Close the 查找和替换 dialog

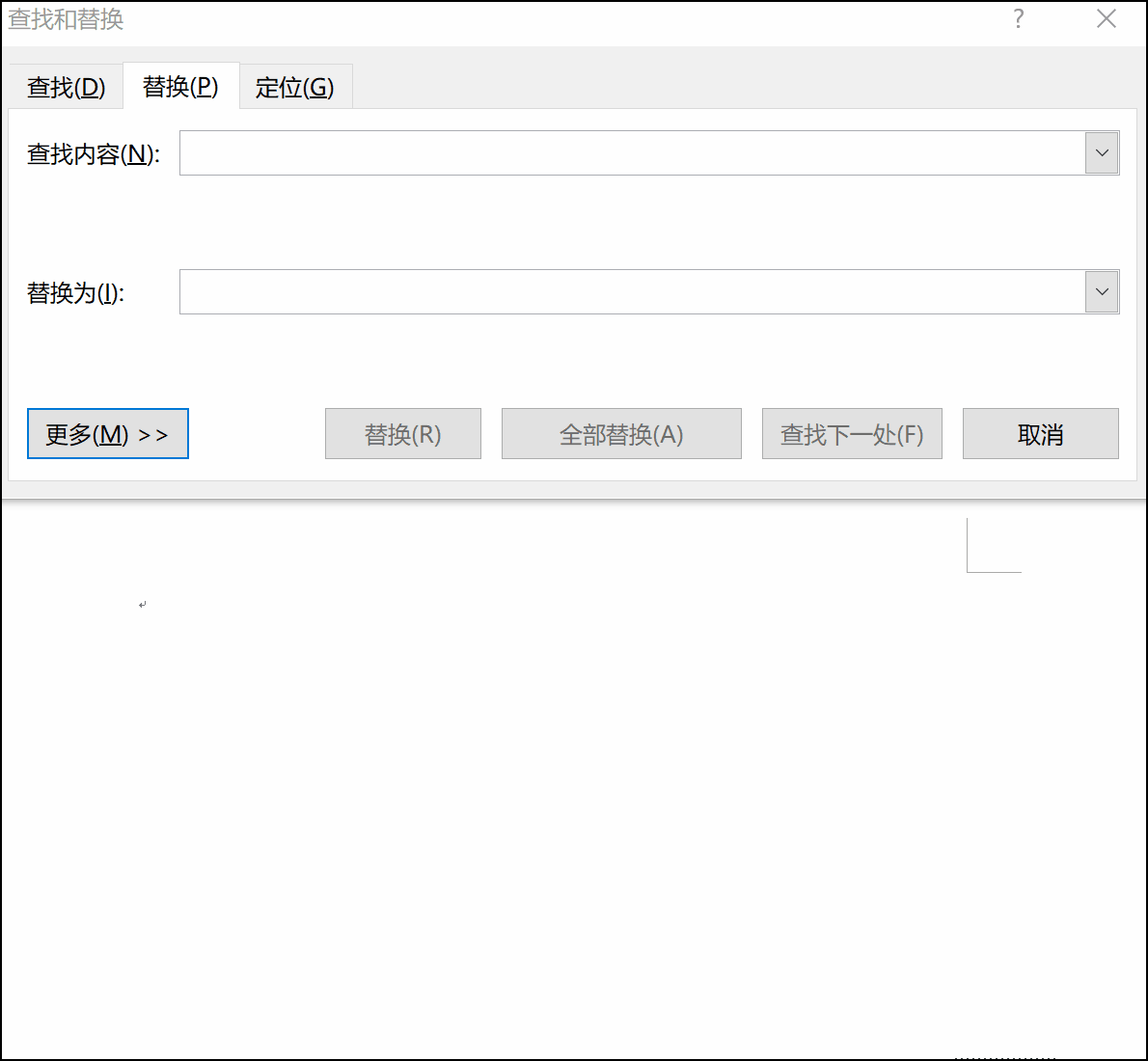(x=1107, y=19)
